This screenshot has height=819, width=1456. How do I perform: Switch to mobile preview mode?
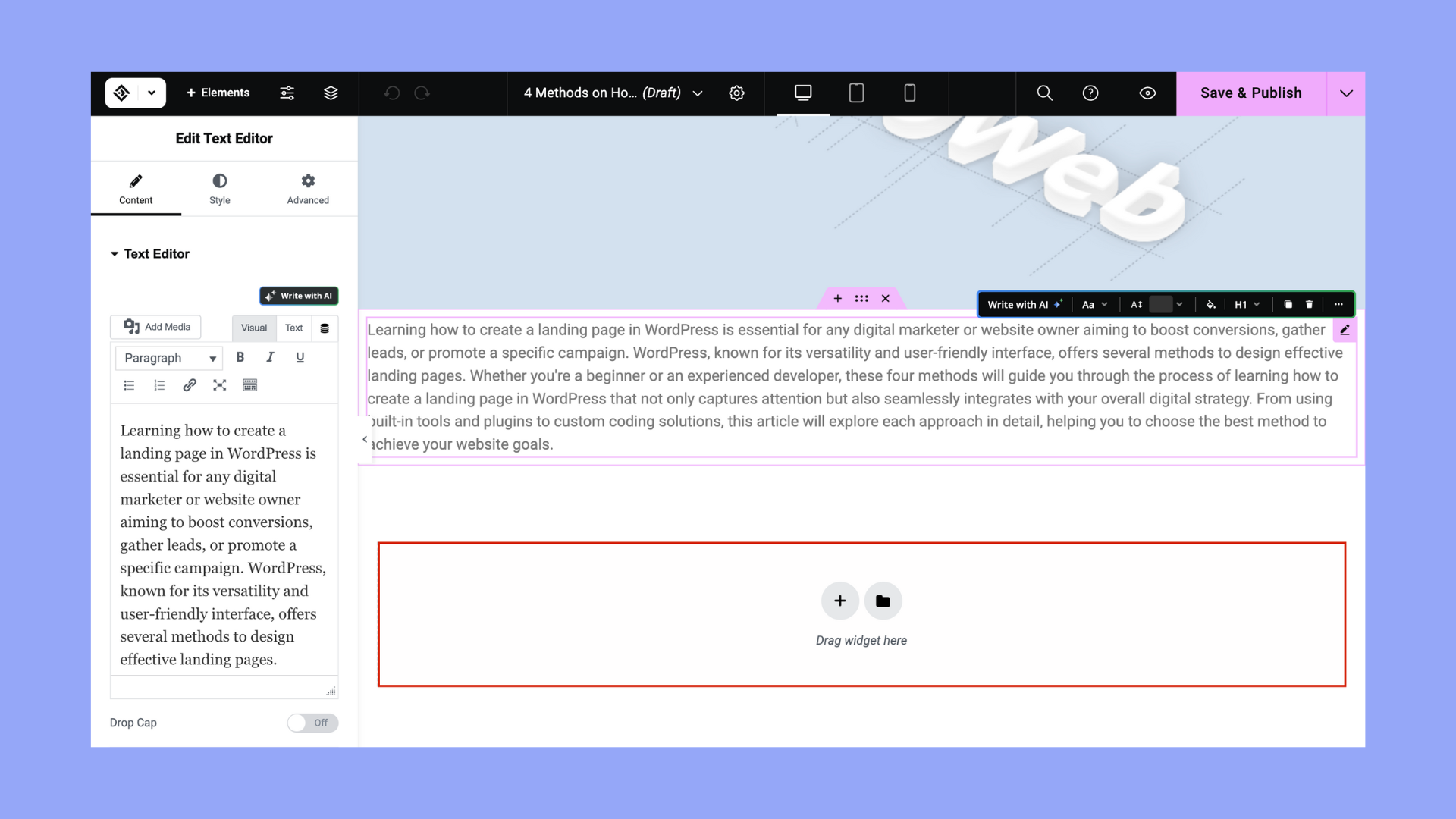909,93
